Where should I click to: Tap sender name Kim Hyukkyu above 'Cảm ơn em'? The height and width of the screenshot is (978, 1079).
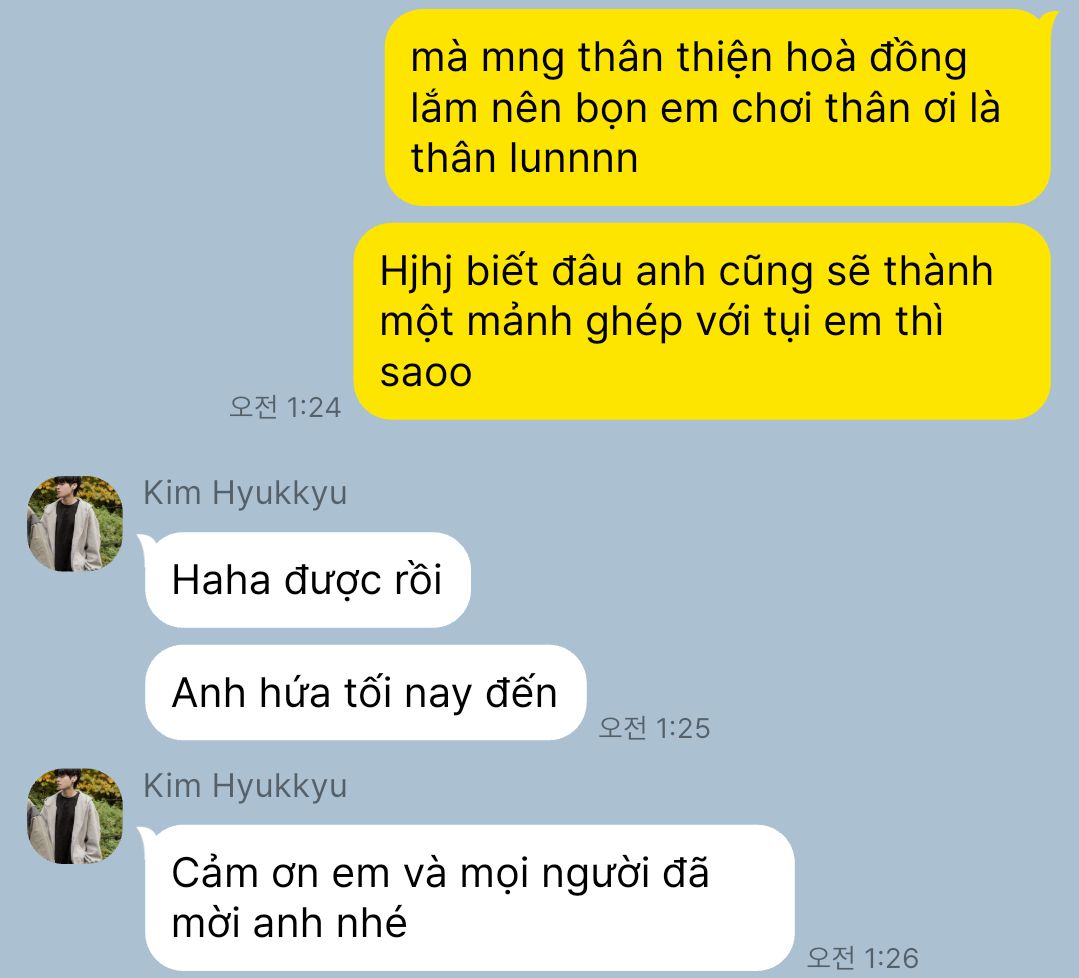(245, 786)
